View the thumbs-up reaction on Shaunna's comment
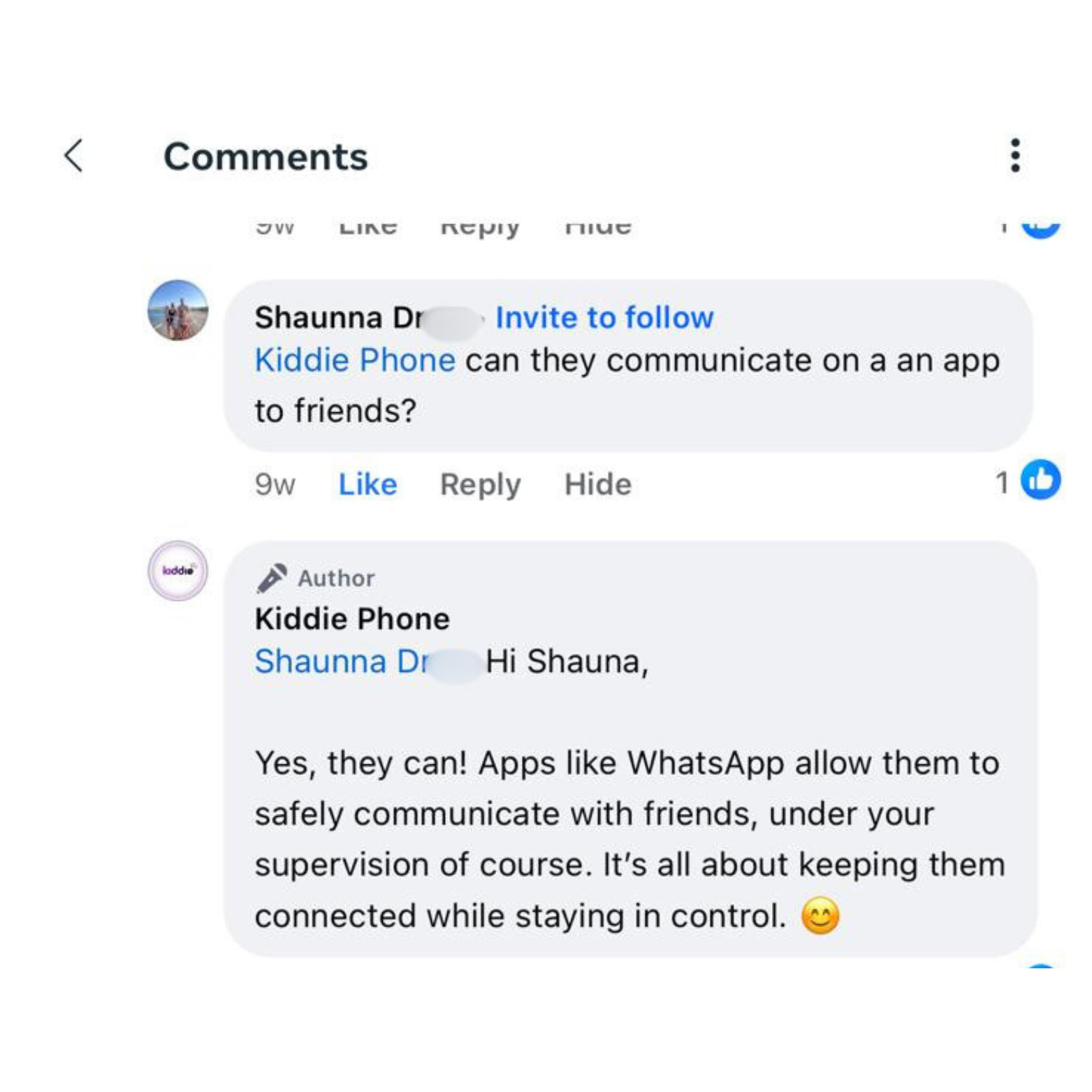 point(1040,480)
